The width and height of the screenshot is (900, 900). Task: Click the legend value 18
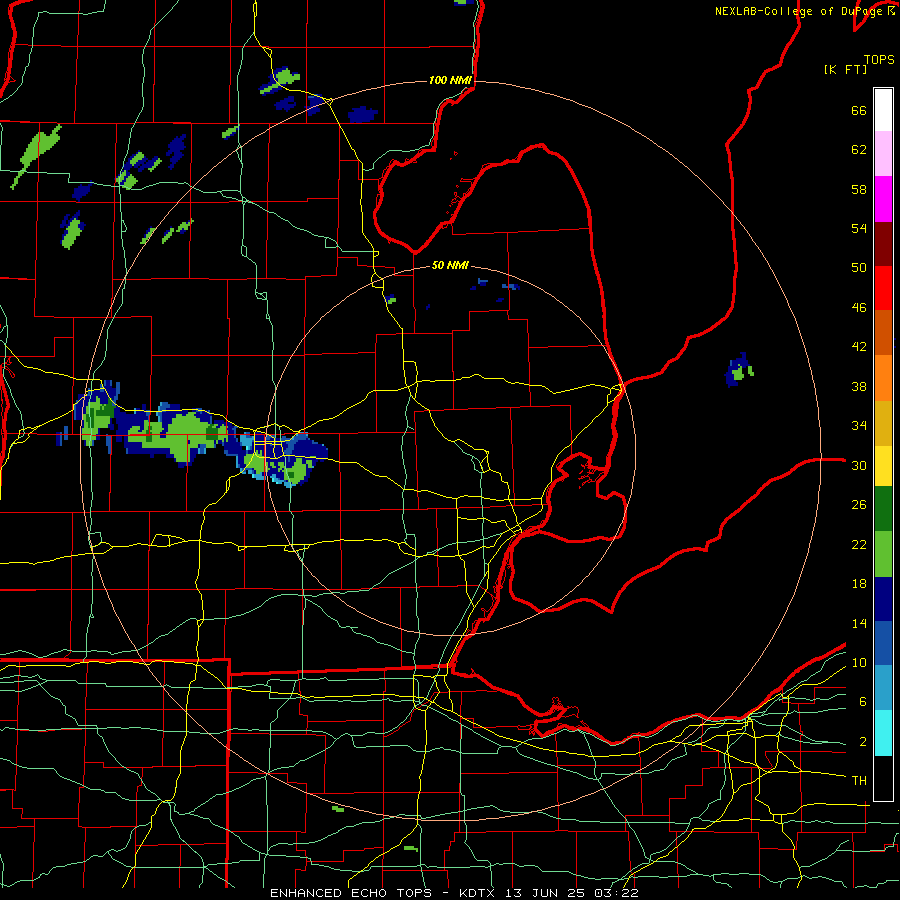coord(859,584)
